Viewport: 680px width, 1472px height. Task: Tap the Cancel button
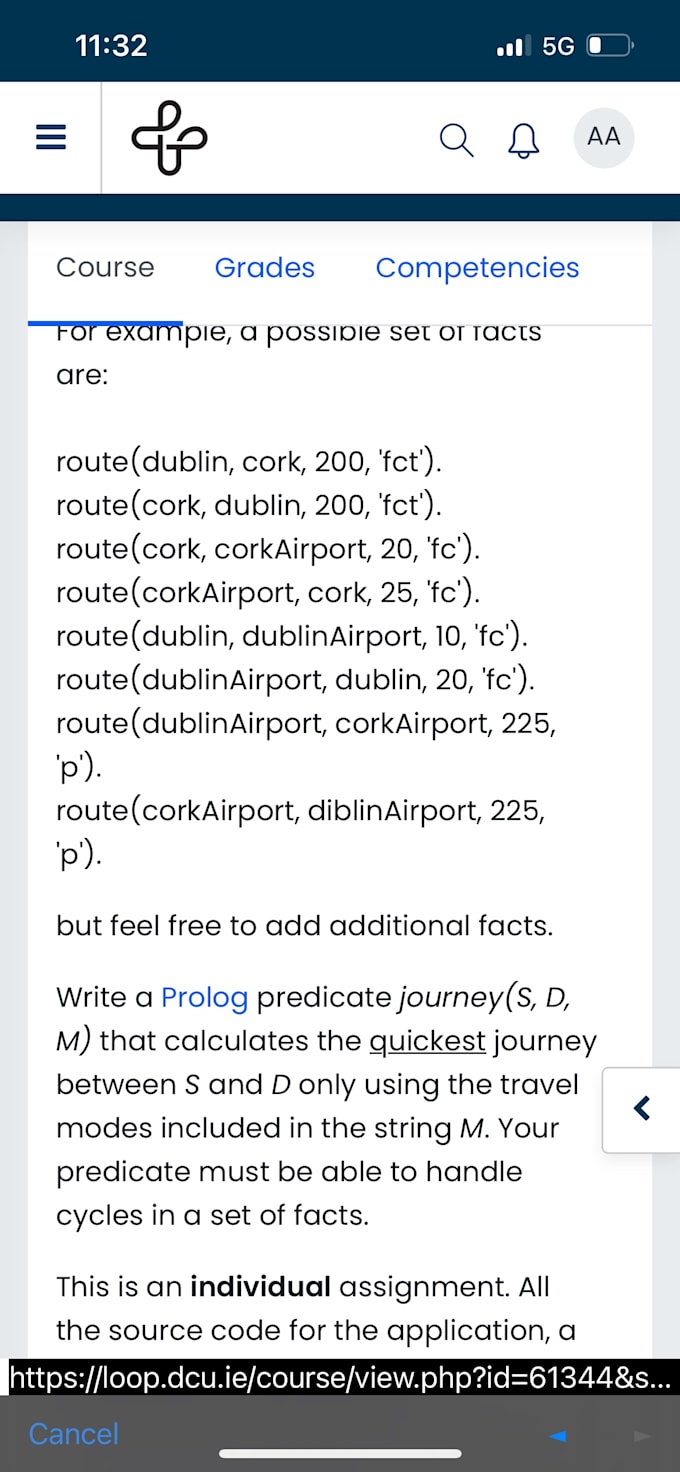tap(74, 1434)
